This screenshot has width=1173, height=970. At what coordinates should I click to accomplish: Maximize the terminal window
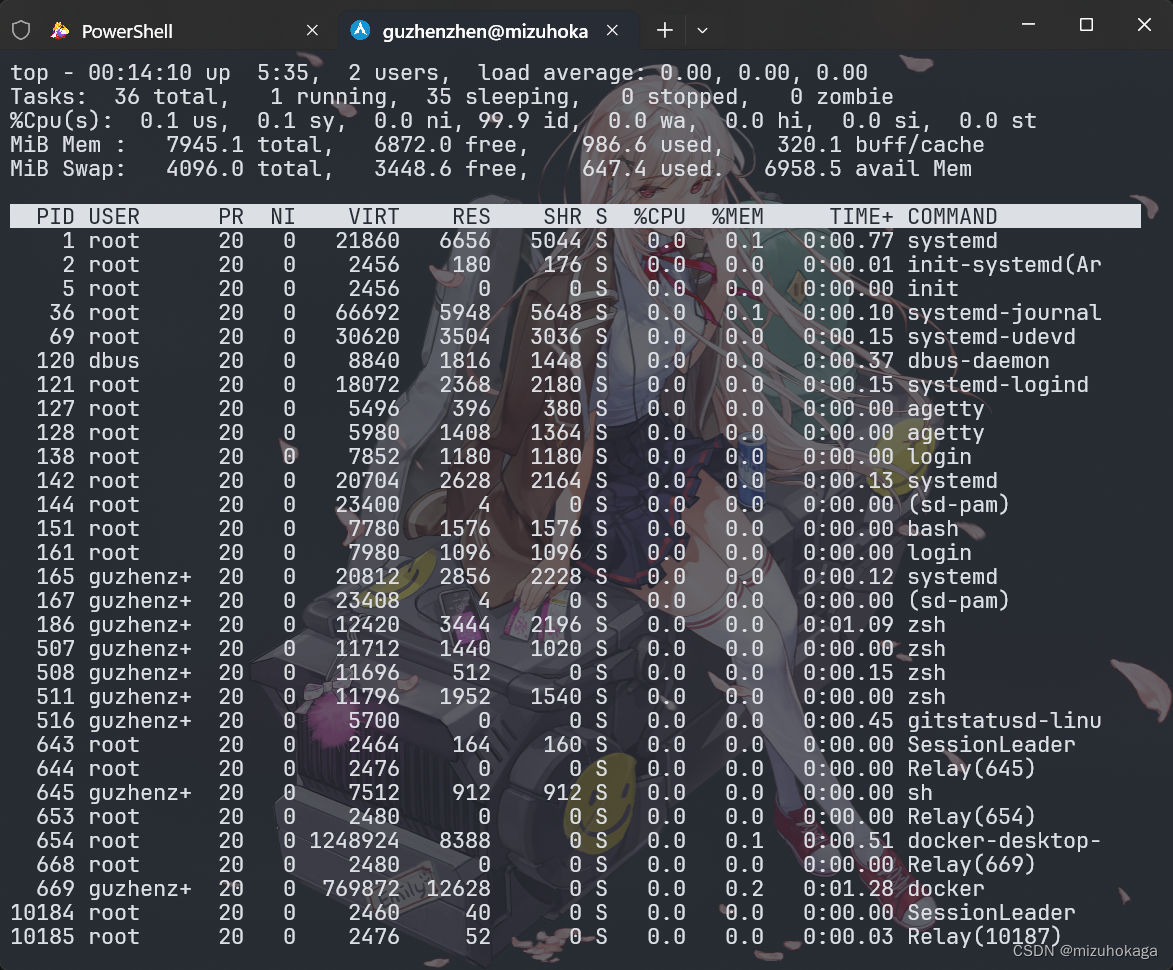(x=1086, y=25)
